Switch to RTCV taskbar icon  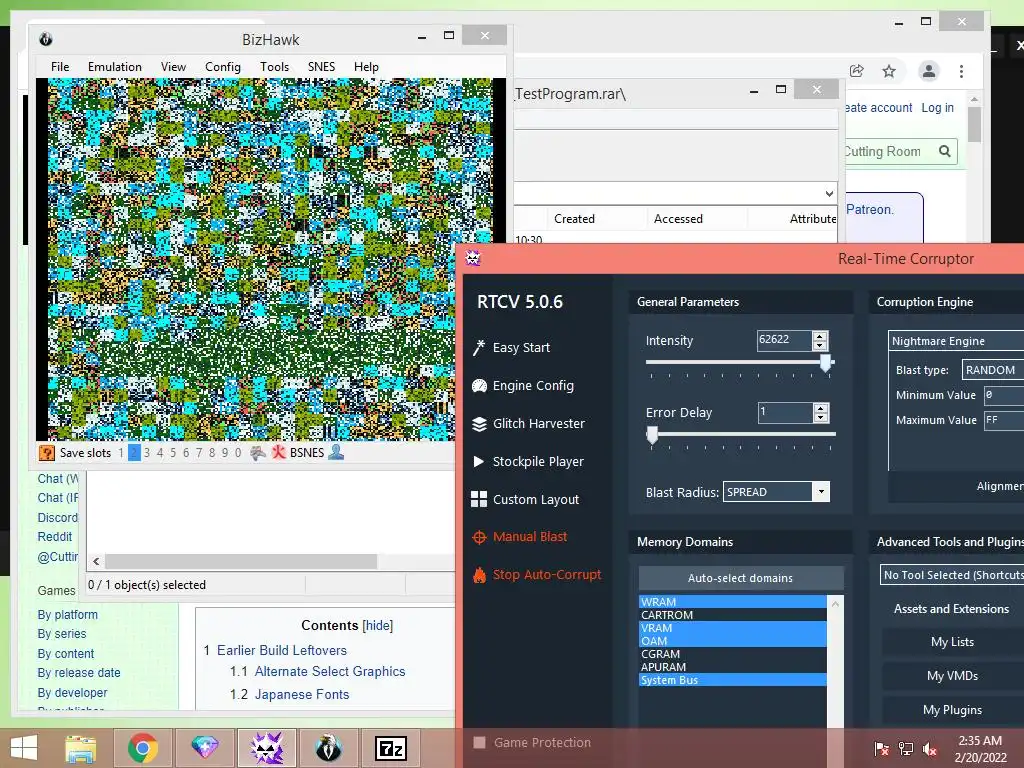(x=267, y=748)
